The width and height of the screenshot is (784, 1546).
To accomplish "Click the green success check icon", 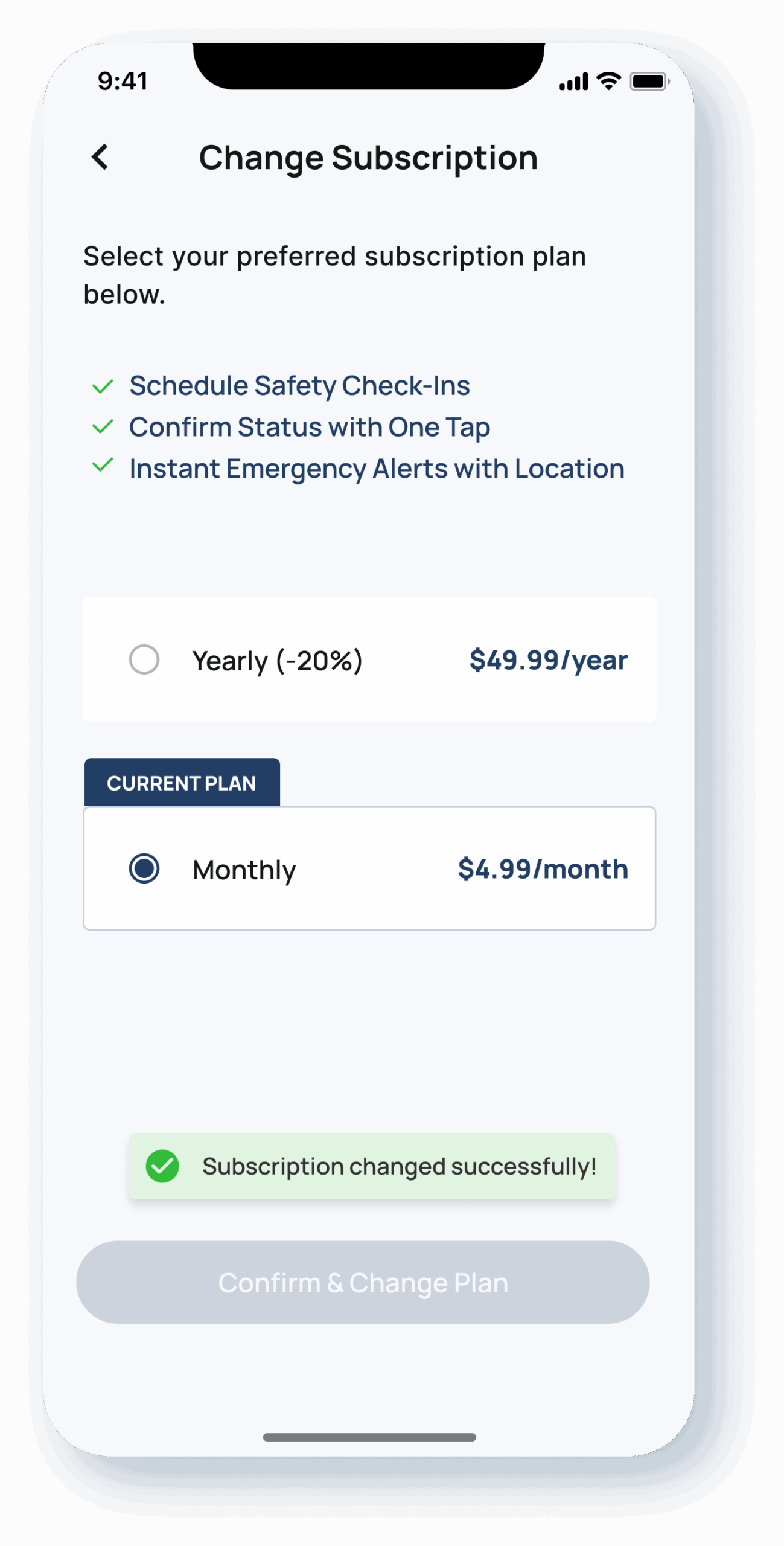I will (x=162, y=1166).
